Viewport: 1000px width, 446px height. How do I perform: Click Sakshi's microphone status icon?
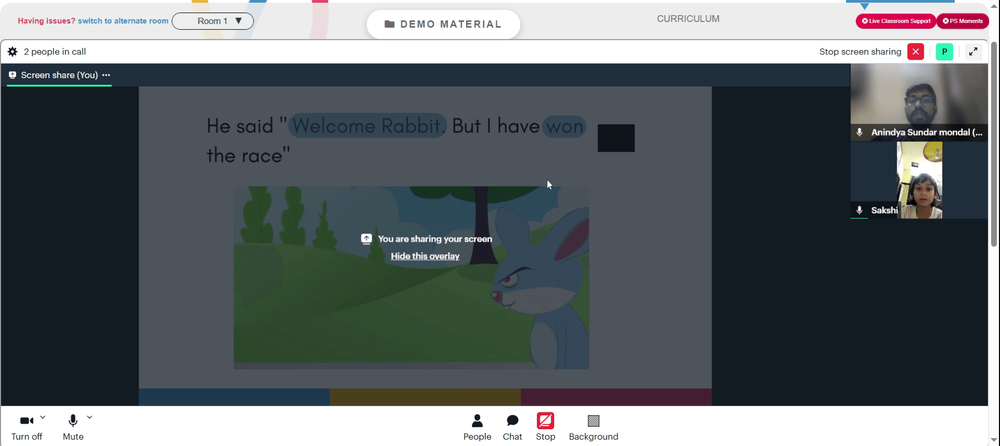point(860,210)
